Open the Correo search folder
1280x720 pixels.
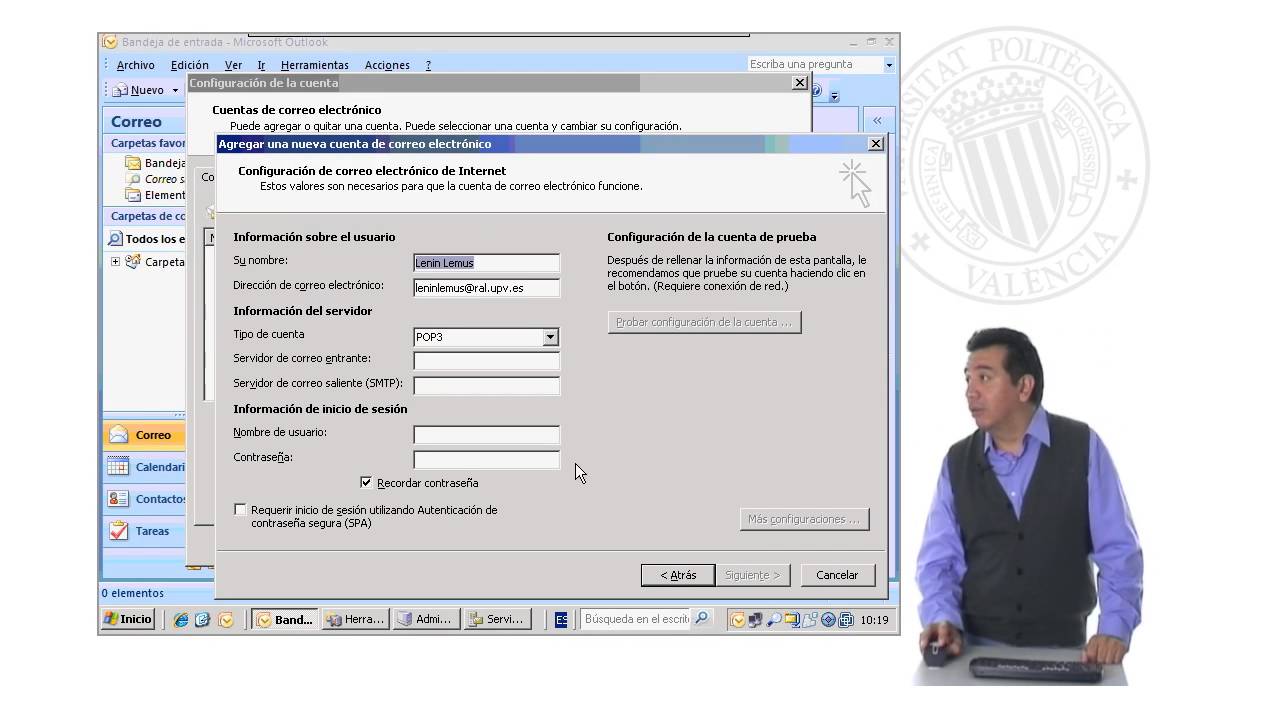click(155, 179)
